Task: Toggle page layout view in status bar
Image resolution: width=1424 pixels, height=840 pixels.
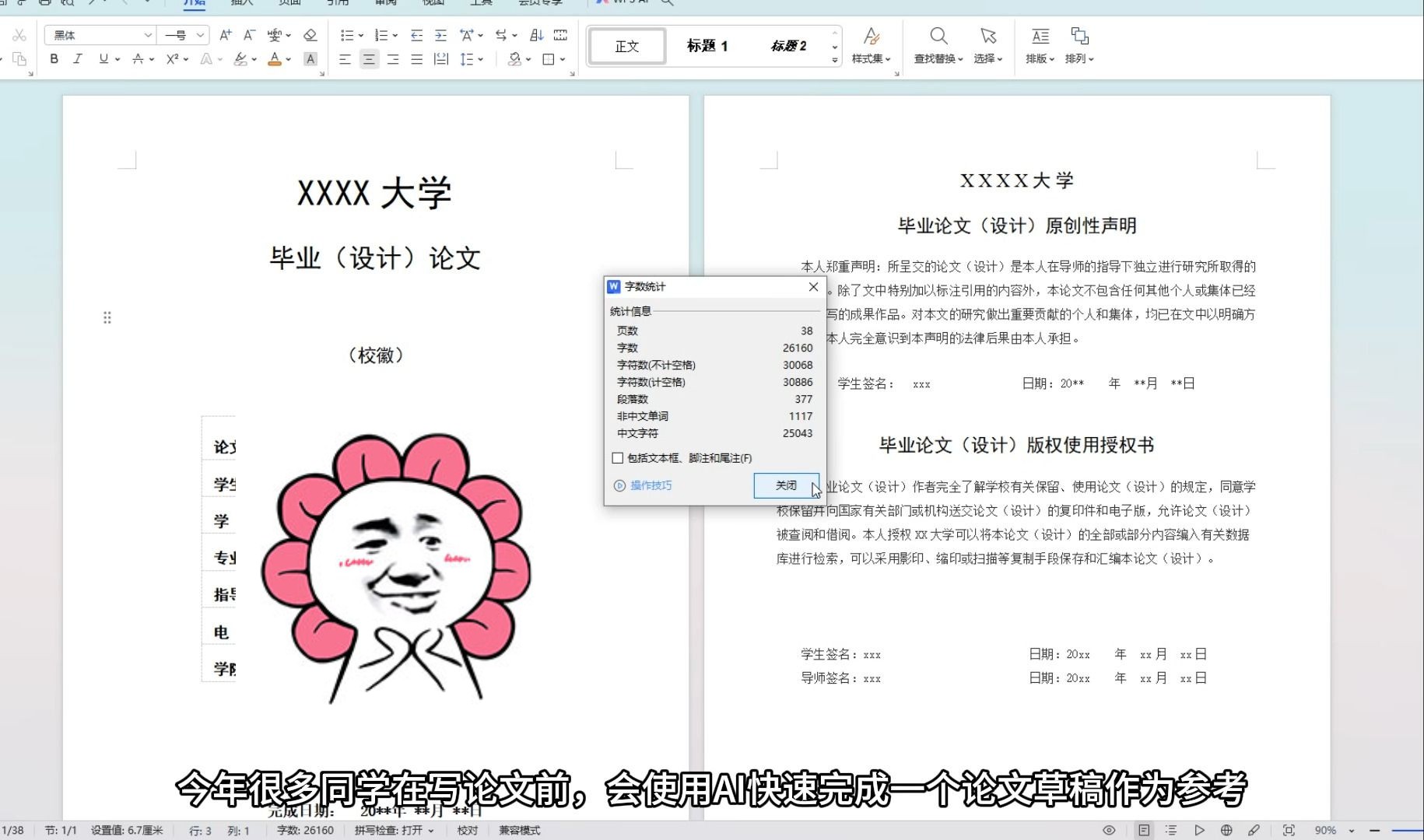Action: [x=1144, y=830]
